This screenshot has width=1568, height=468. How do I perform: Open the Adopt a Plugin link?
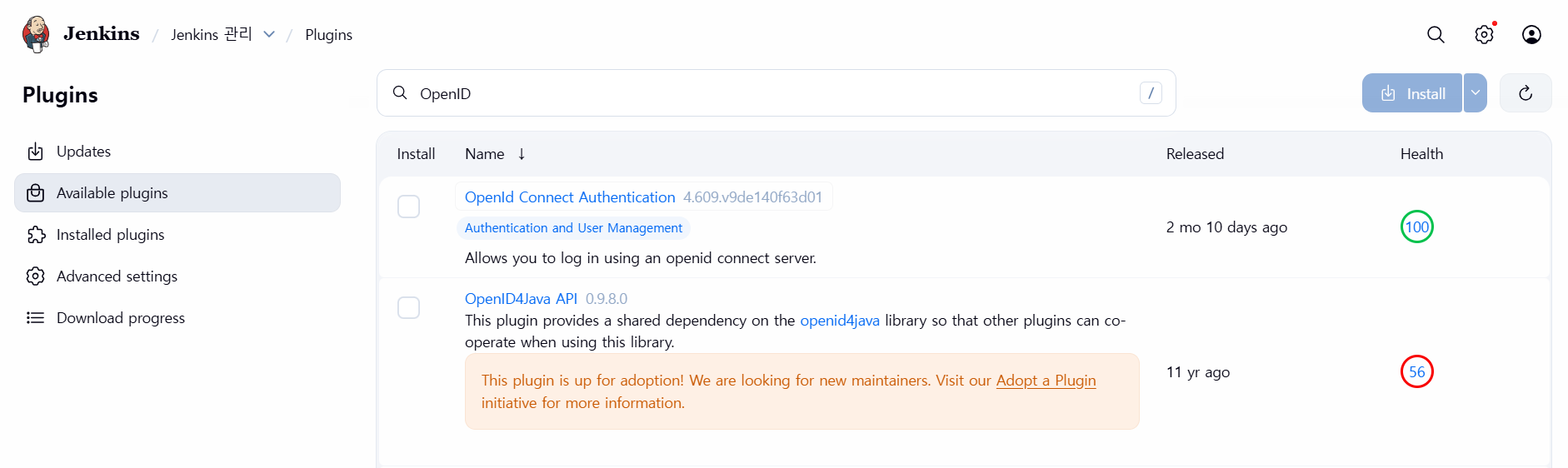pos(1046,381)
